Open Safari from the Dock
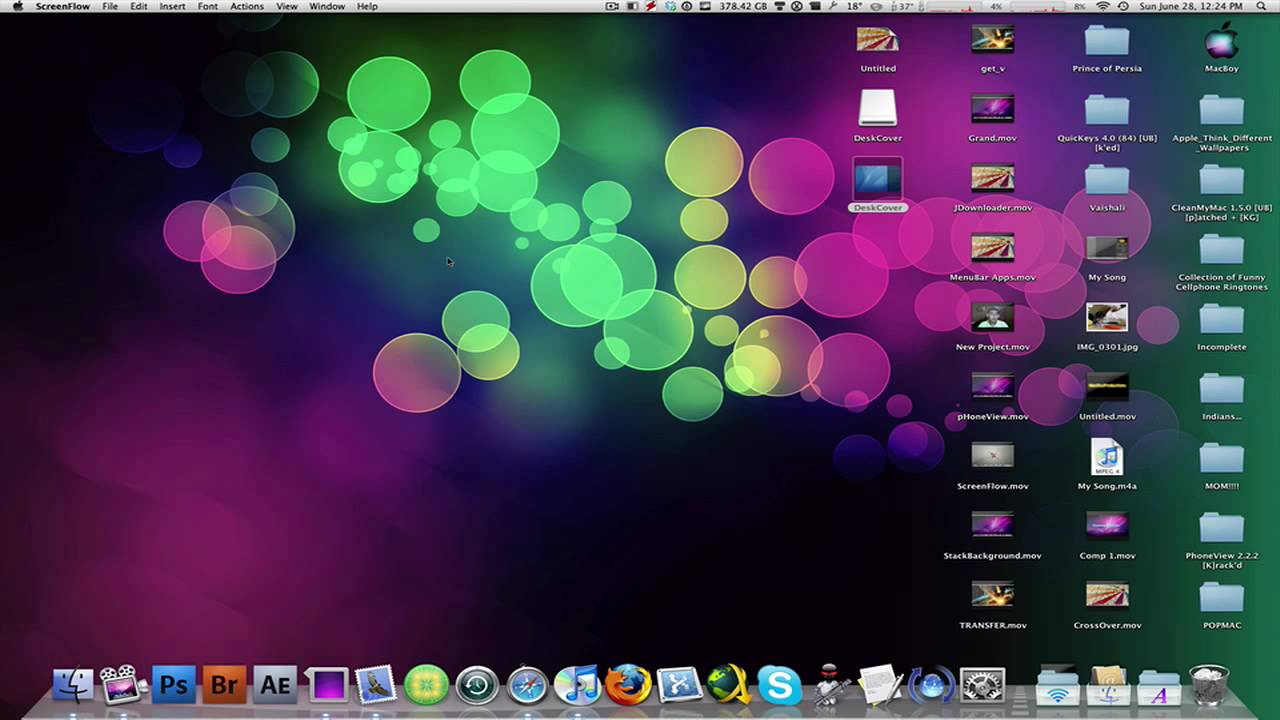 point(528,685)
